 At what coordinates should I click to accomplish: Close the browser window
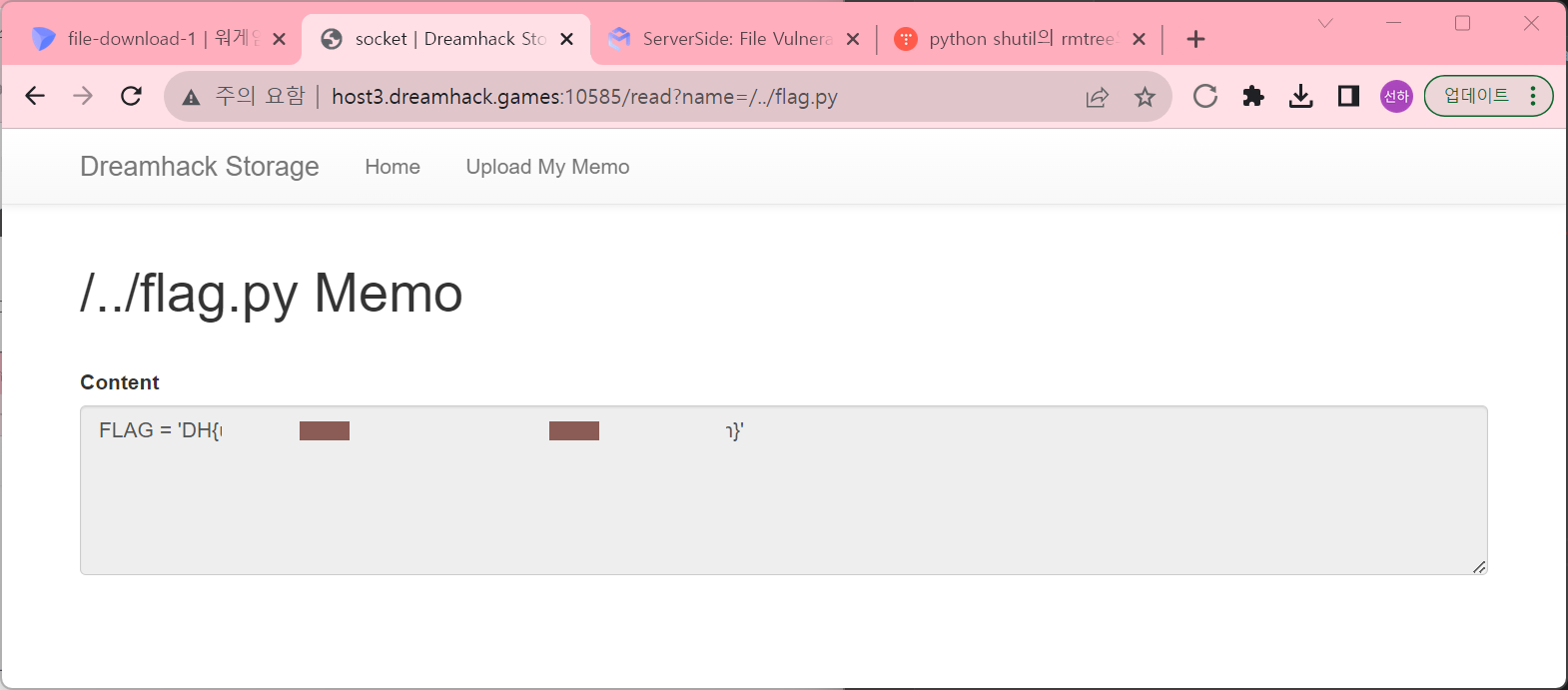pos(1531,23)
